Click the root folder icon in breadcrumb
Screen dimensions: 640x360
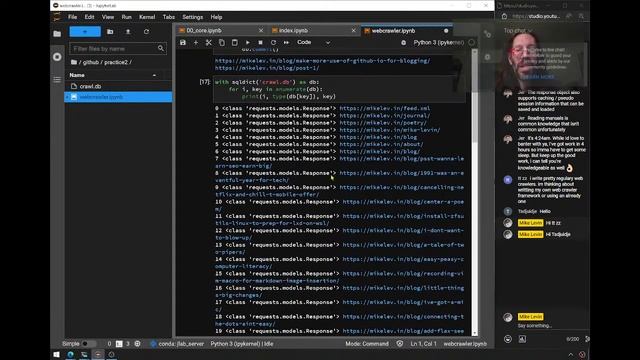tap(73, 62)
